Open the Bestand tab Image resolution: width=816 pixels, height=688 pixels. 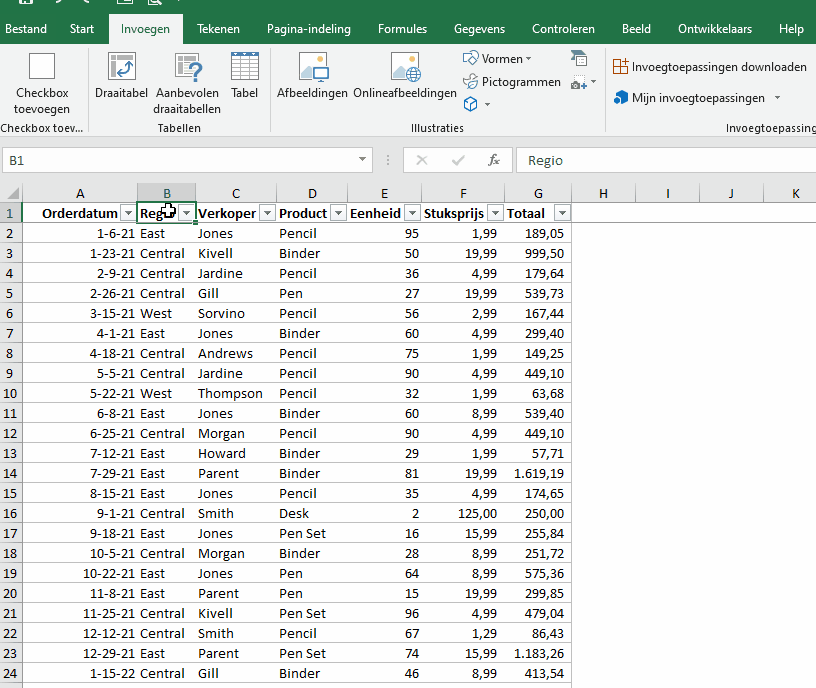pyautogui.click(x=26, y=29)
